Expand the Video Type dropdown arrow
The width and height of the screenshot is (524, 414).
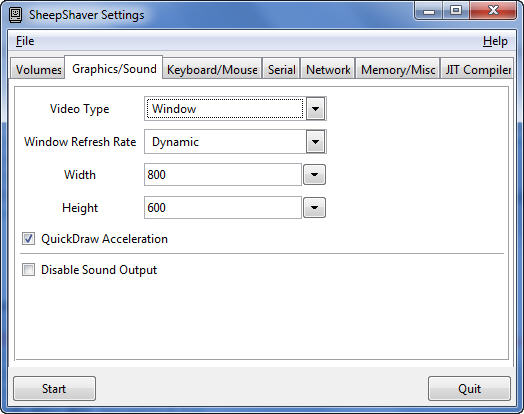[x=315, y=109]
